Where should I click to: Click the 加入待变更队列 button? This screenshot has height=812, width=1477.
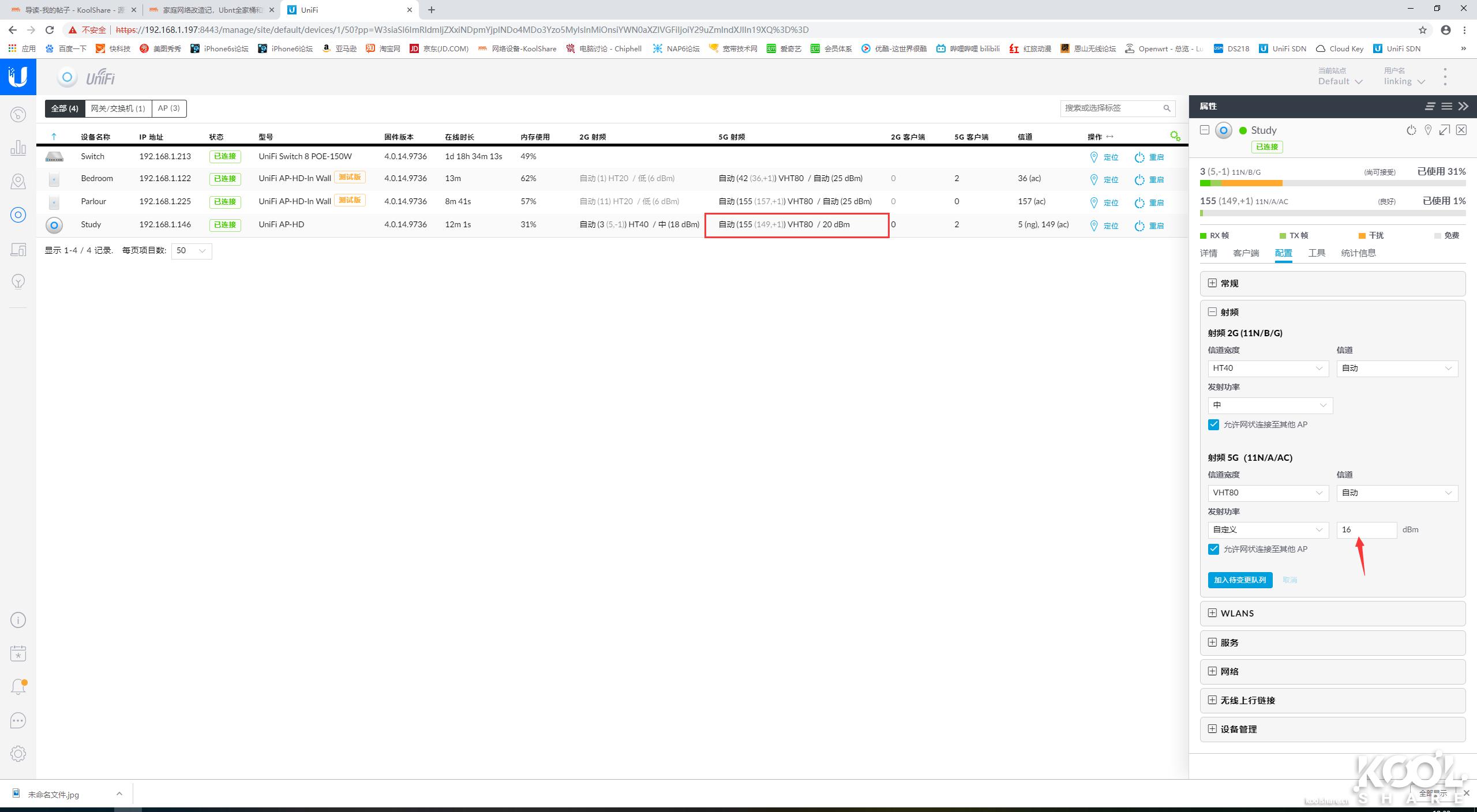pos(1240,580)
